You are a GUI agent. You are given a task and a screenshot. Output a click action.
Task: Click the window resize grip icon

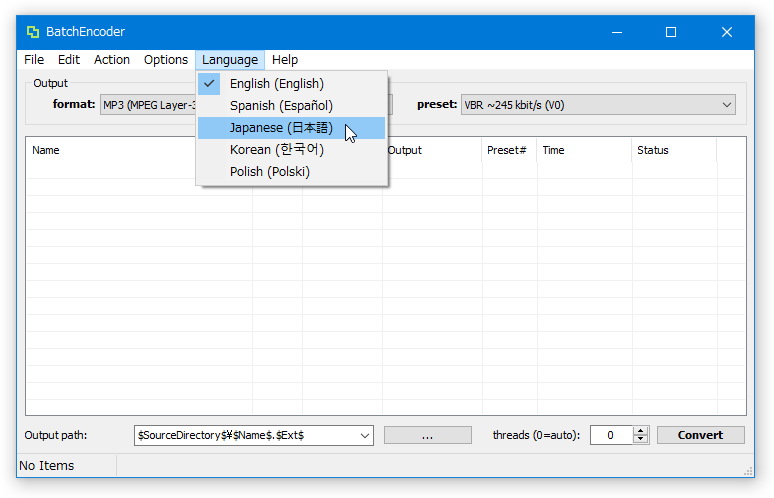tap(748, 471)
